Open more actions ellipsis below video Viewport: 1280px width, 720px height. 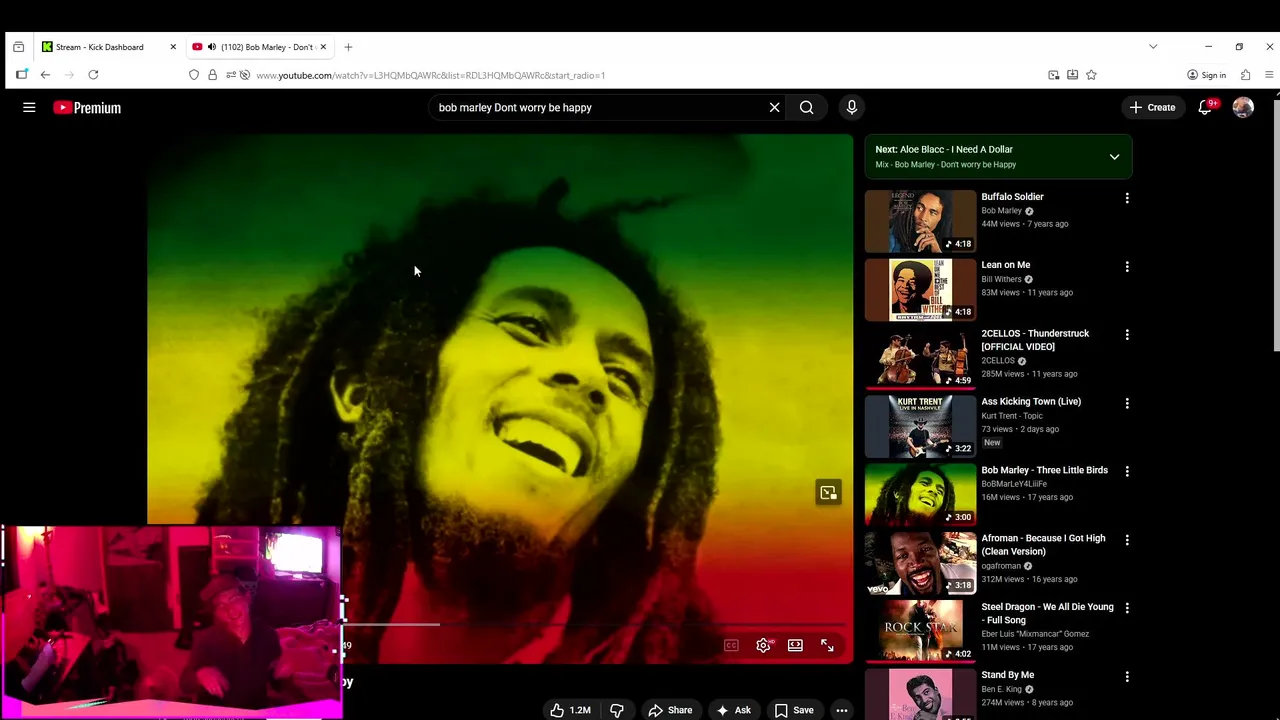tap(842, 710)
